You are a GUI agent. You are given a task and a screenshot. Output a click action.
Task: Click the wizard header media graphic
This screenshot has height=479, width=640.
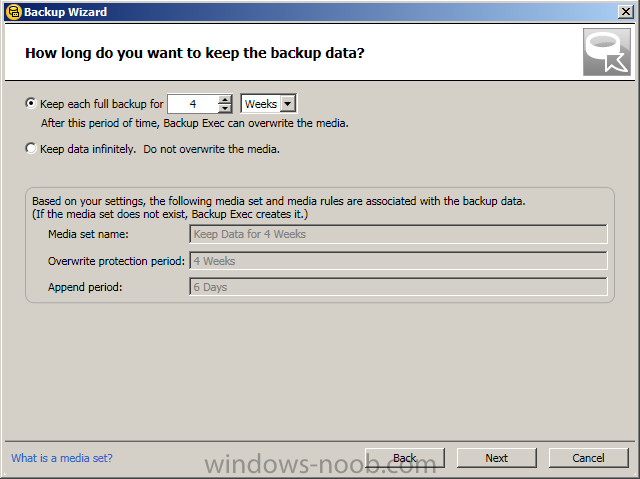(x=607, y=52)
